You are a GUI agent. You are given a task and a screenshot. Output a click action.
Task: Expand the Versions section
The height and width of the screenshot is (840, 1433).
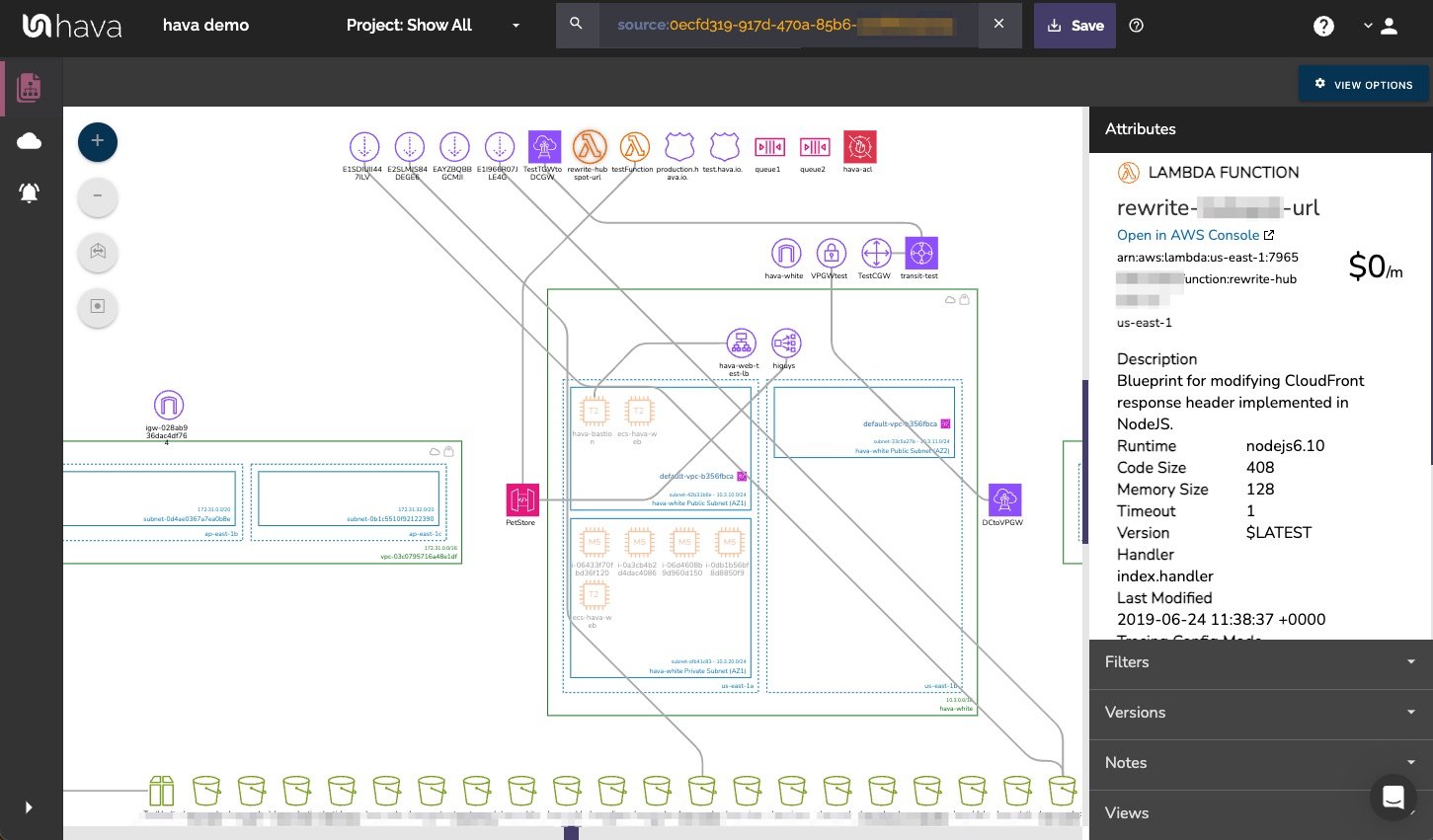click(1260, 713)
